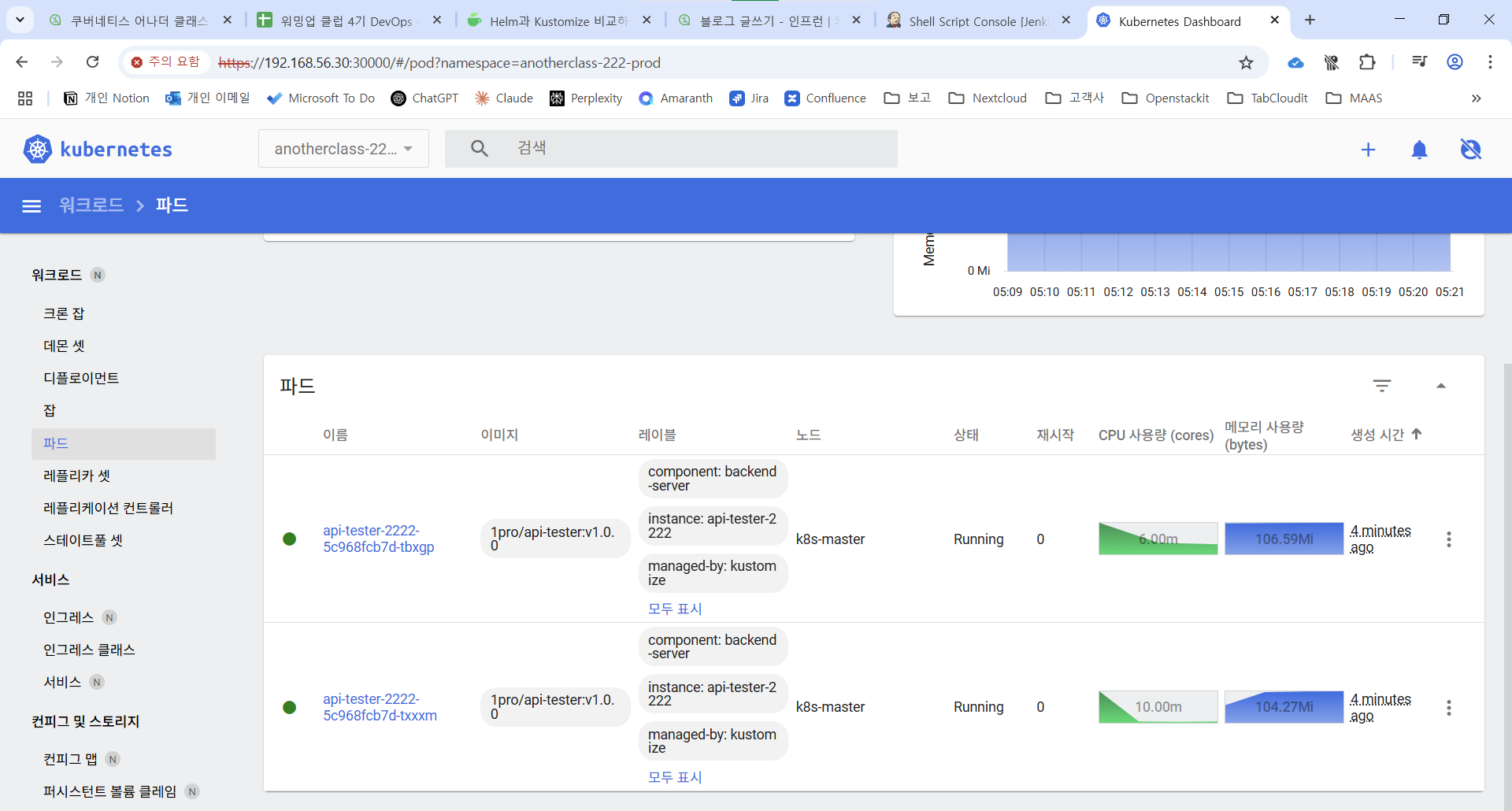Open the 데몬 셋 sidebar link

coord(64,346)
